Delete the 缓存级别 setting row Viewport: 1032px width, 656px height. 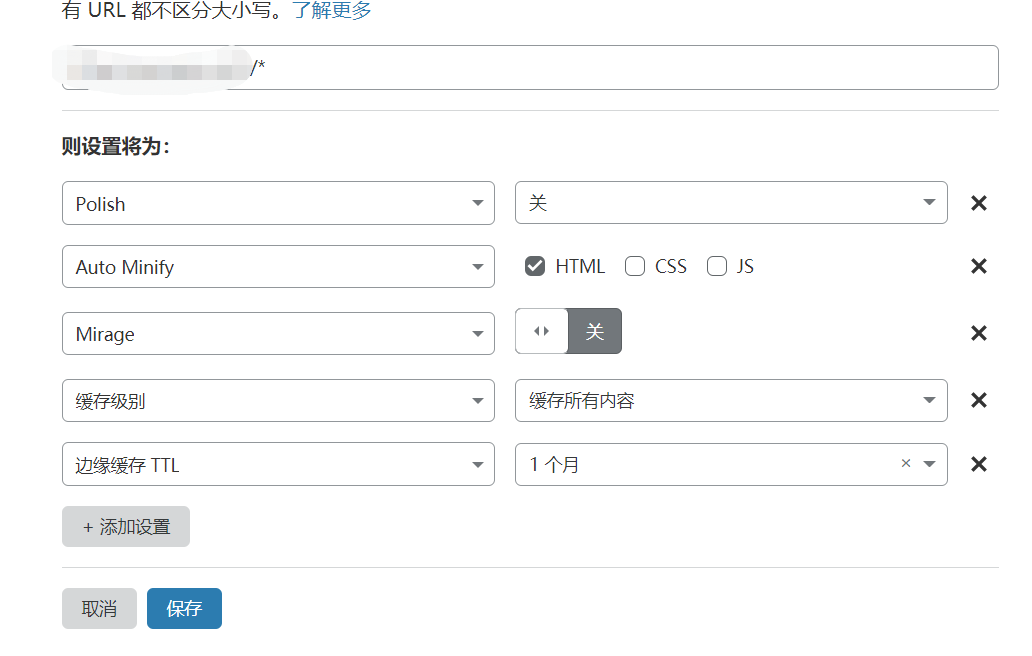pos(979,400)
